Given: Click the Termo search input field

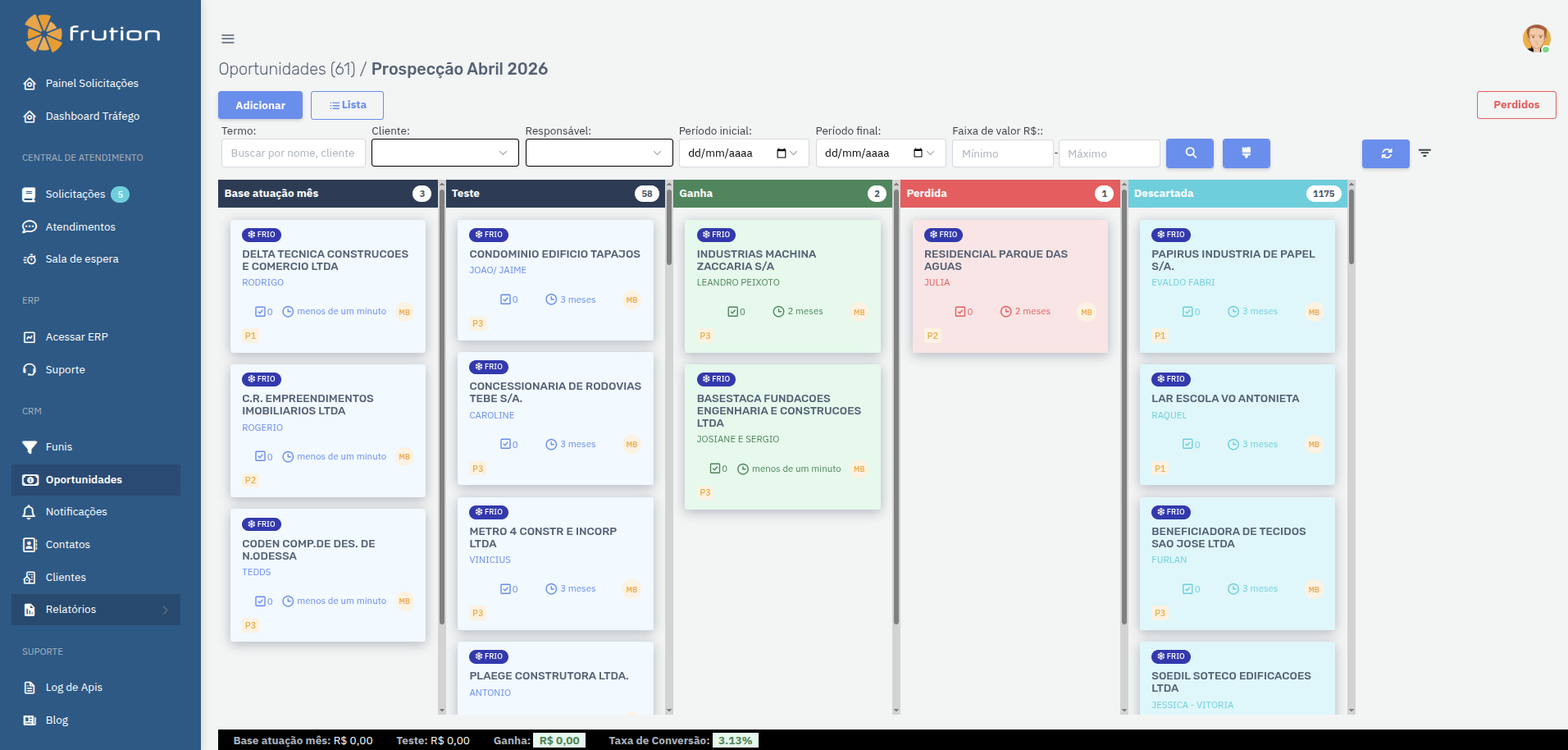Looking at the screenshot, I should pos(293,153).
